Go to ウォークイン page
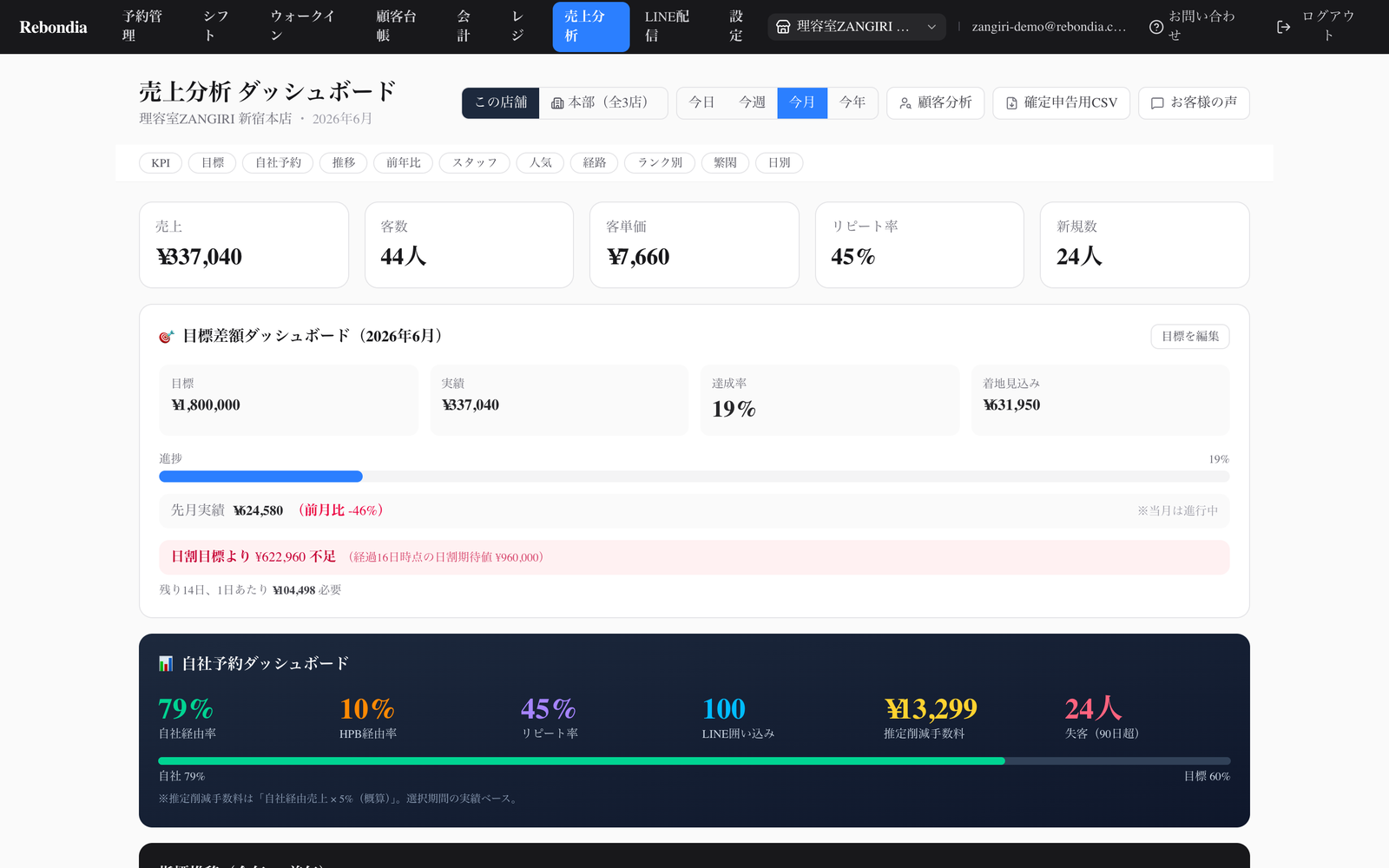 (302, 26)
